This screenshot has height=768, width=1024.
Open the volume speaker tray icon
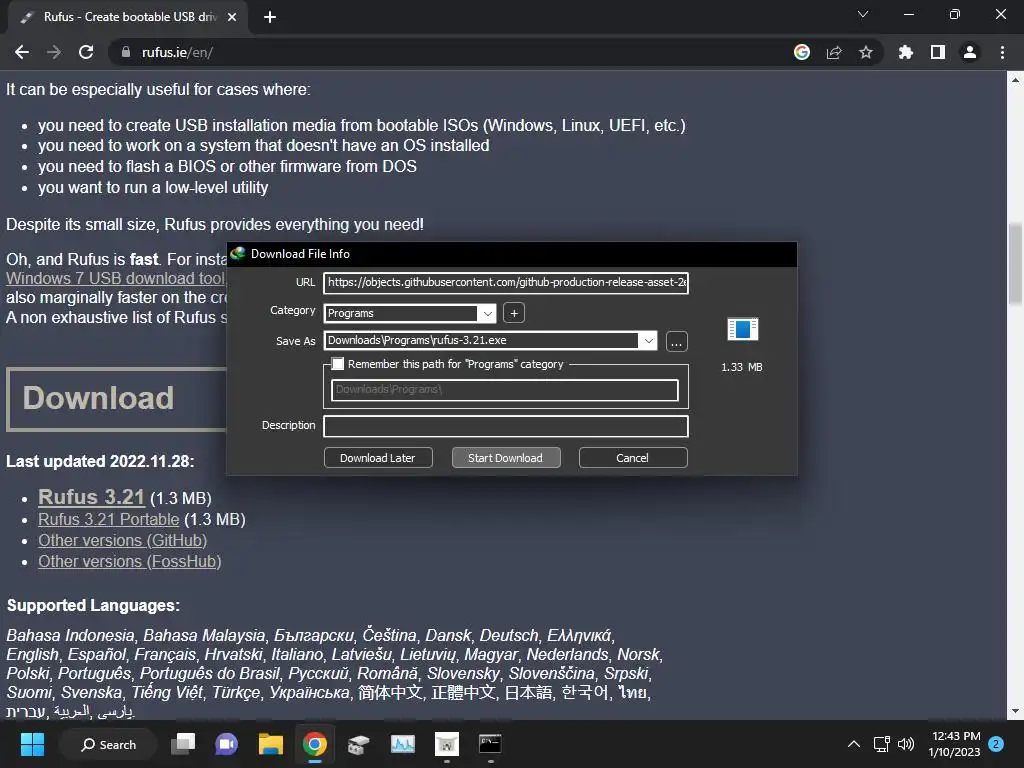point(906,744)
